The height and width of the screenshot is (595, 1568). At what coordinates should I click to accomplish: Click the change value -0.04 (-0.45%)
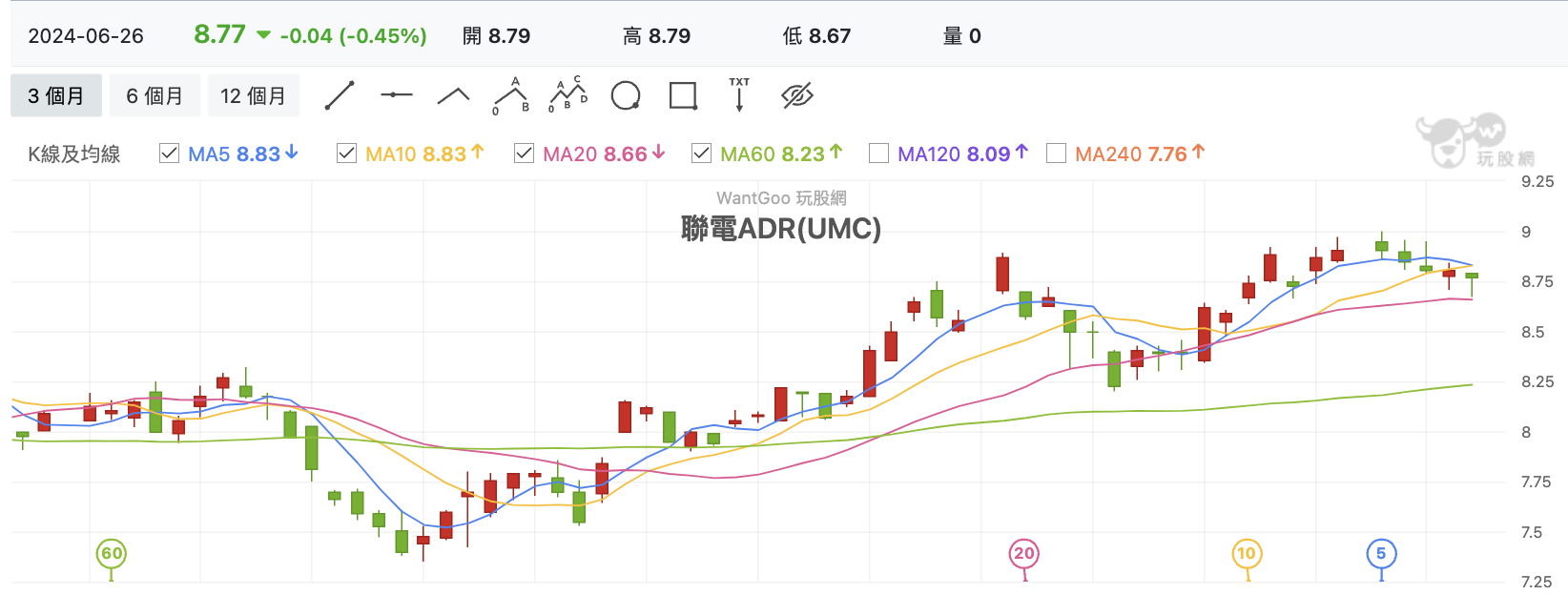(354, 36)
